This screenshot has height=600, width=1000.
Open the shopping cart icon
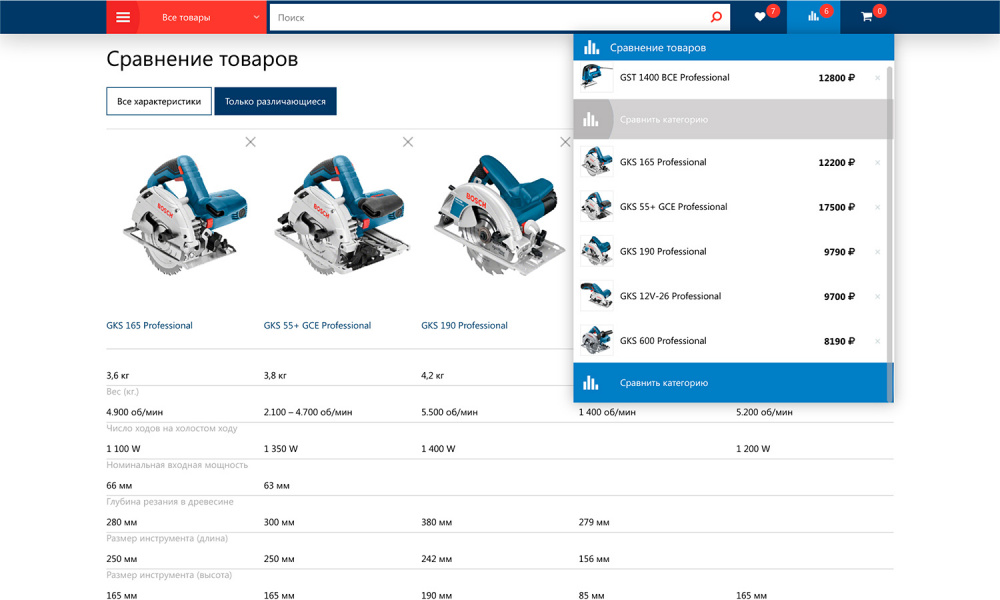pos(867,17)
